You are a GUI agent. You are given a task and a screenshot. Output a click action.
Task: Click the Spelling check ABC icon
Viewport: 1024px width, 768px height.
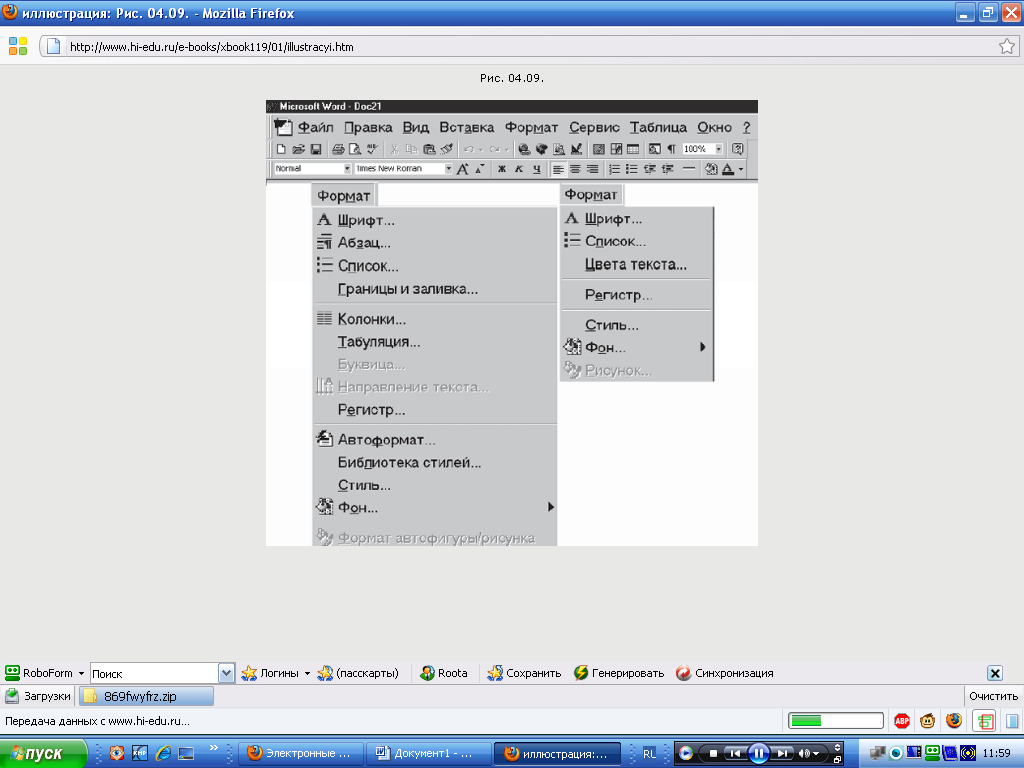(372, 149)
